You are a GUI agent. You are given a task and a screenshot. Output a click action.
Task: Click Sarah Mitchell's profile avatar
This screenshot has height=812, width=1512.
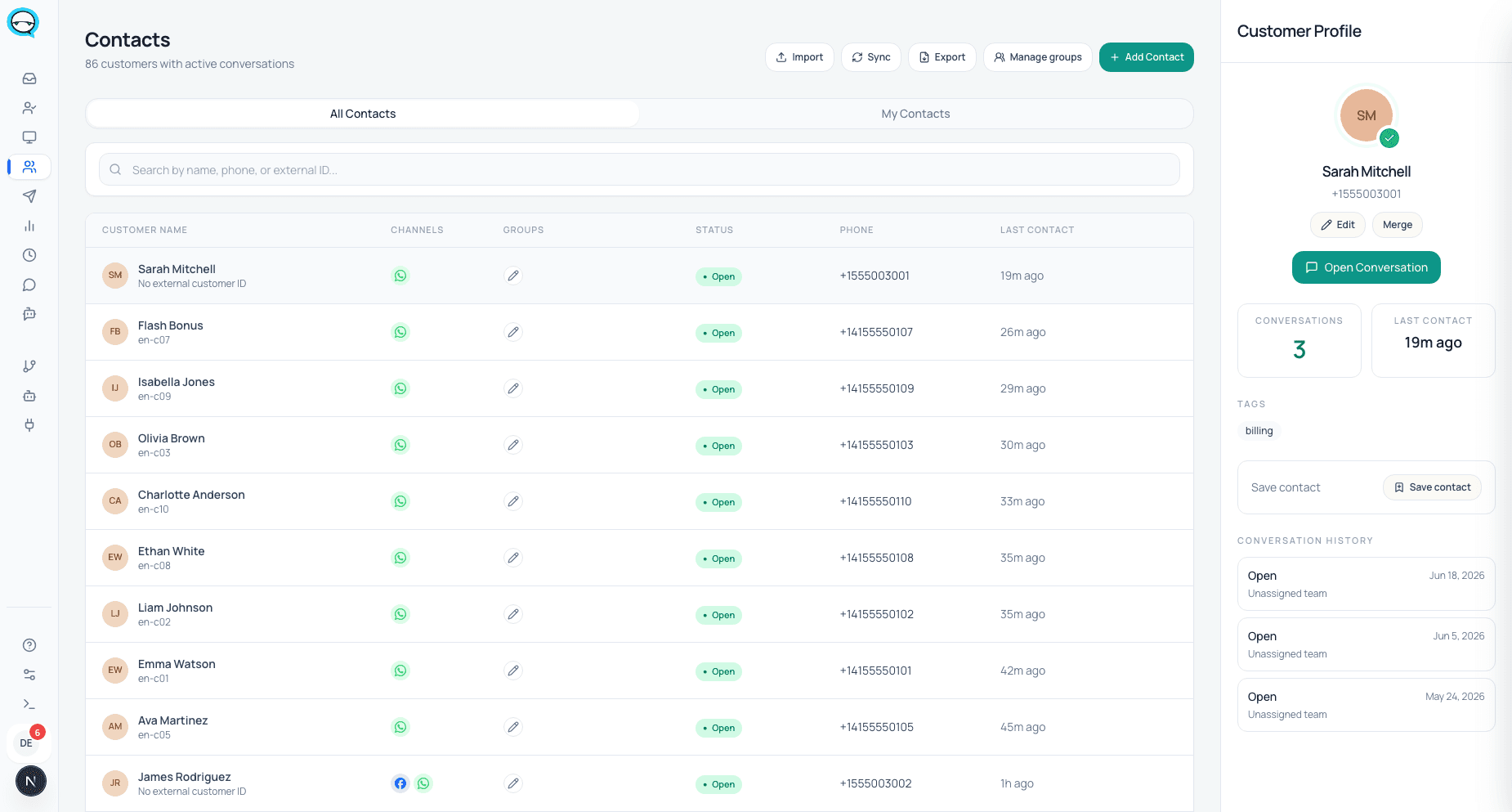pos(1367,115)
